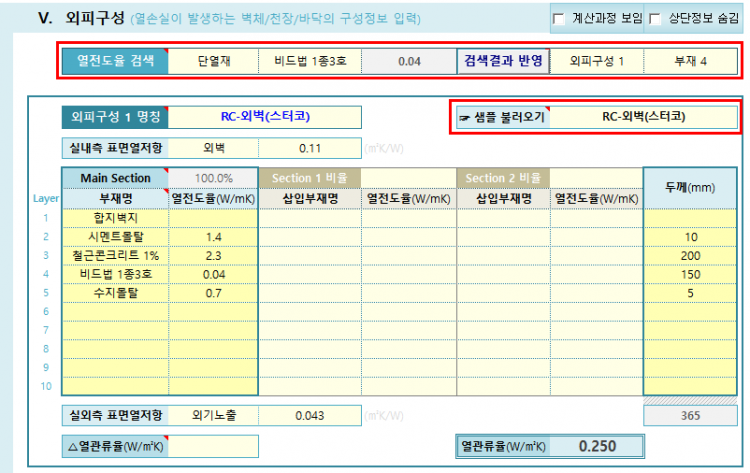
Task: Click the pointing hand icon beside 샘플 불러오기
Action: coord(466,117)
